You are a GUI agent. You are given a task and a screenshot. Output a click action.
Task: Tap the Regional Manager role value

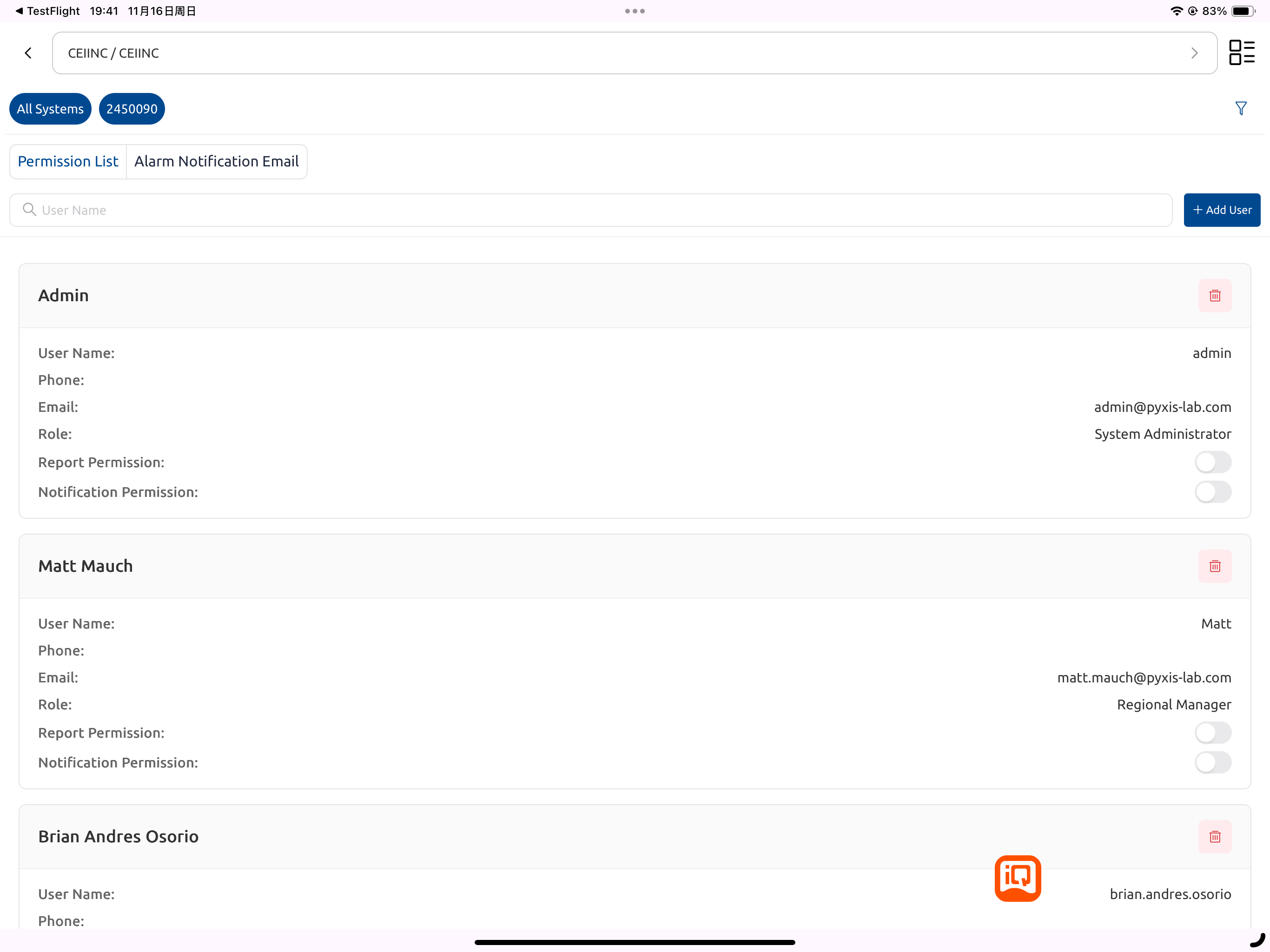[x=1174, y=705]
